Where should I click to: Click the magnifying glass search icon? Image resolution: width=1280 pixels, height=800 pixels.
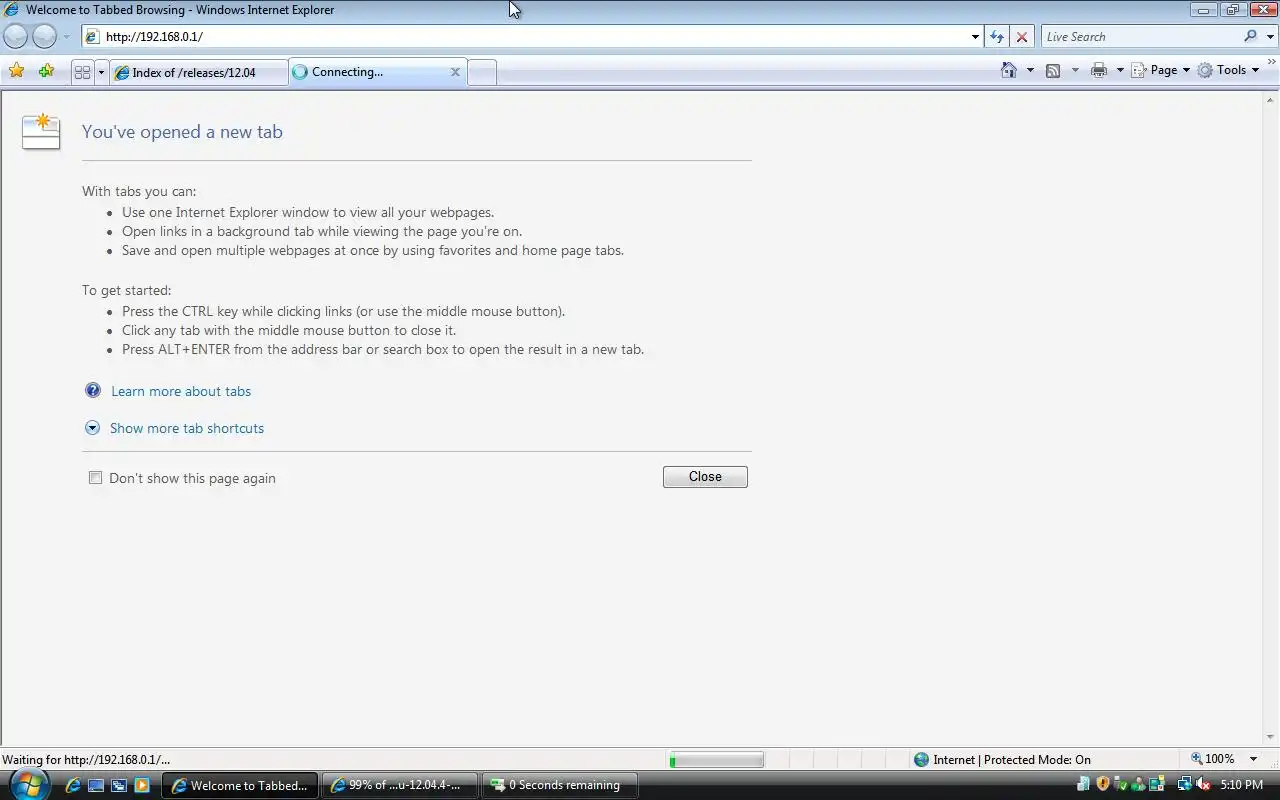(1250, 36)
